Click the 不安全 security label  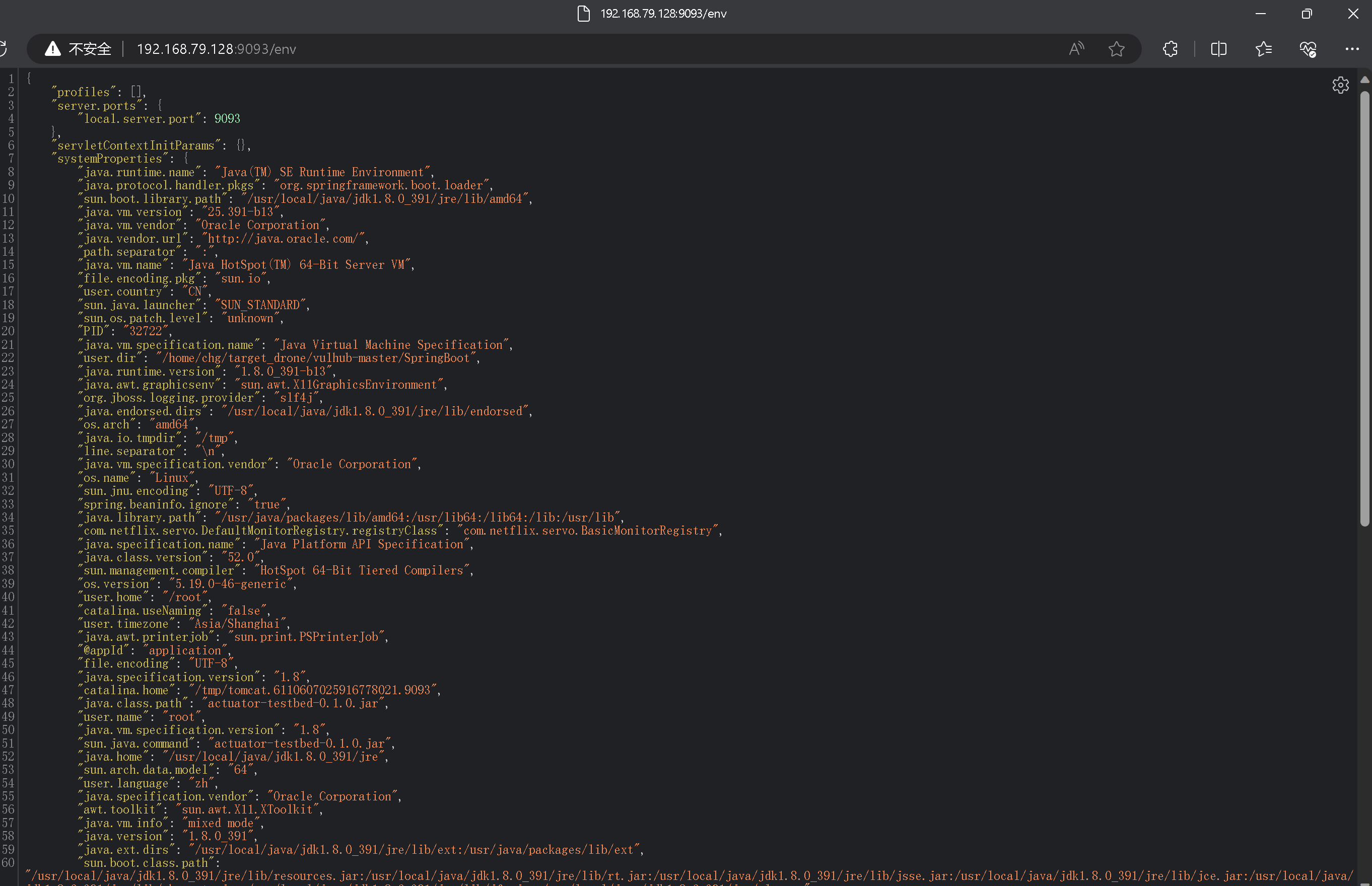click(89, 49)
